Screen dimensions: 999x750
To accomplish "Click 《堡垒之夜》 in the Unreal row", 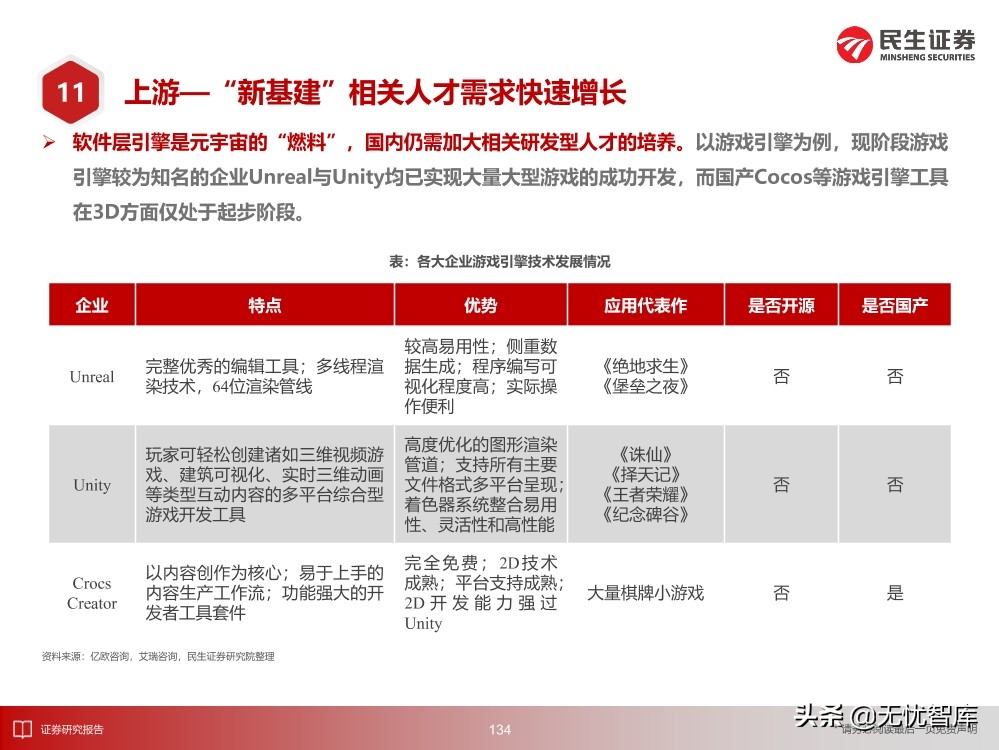I will click(x=645, y=386).
